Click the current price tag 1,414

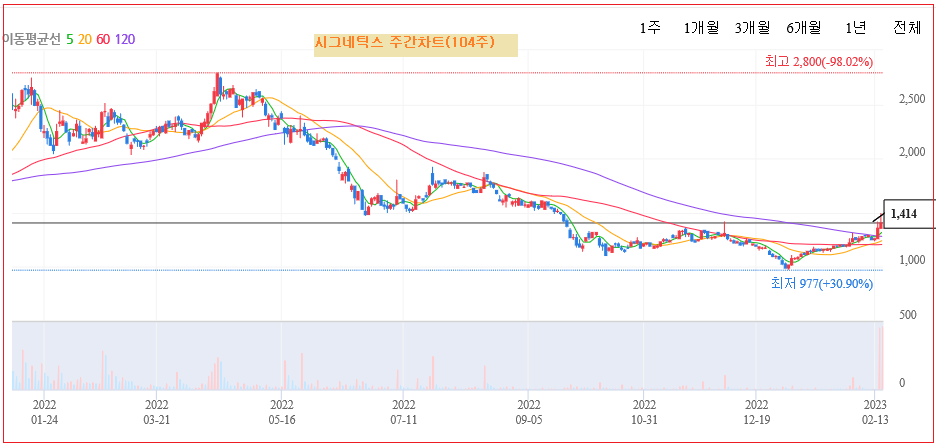click(x=909, y=214)
